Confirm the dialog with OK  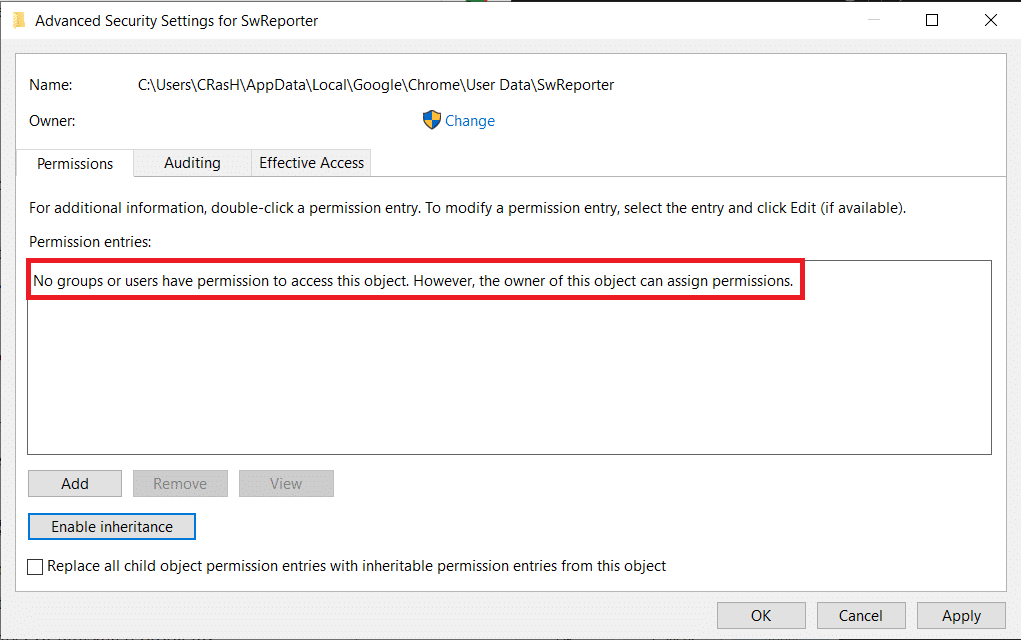click(x=761, y=616)
